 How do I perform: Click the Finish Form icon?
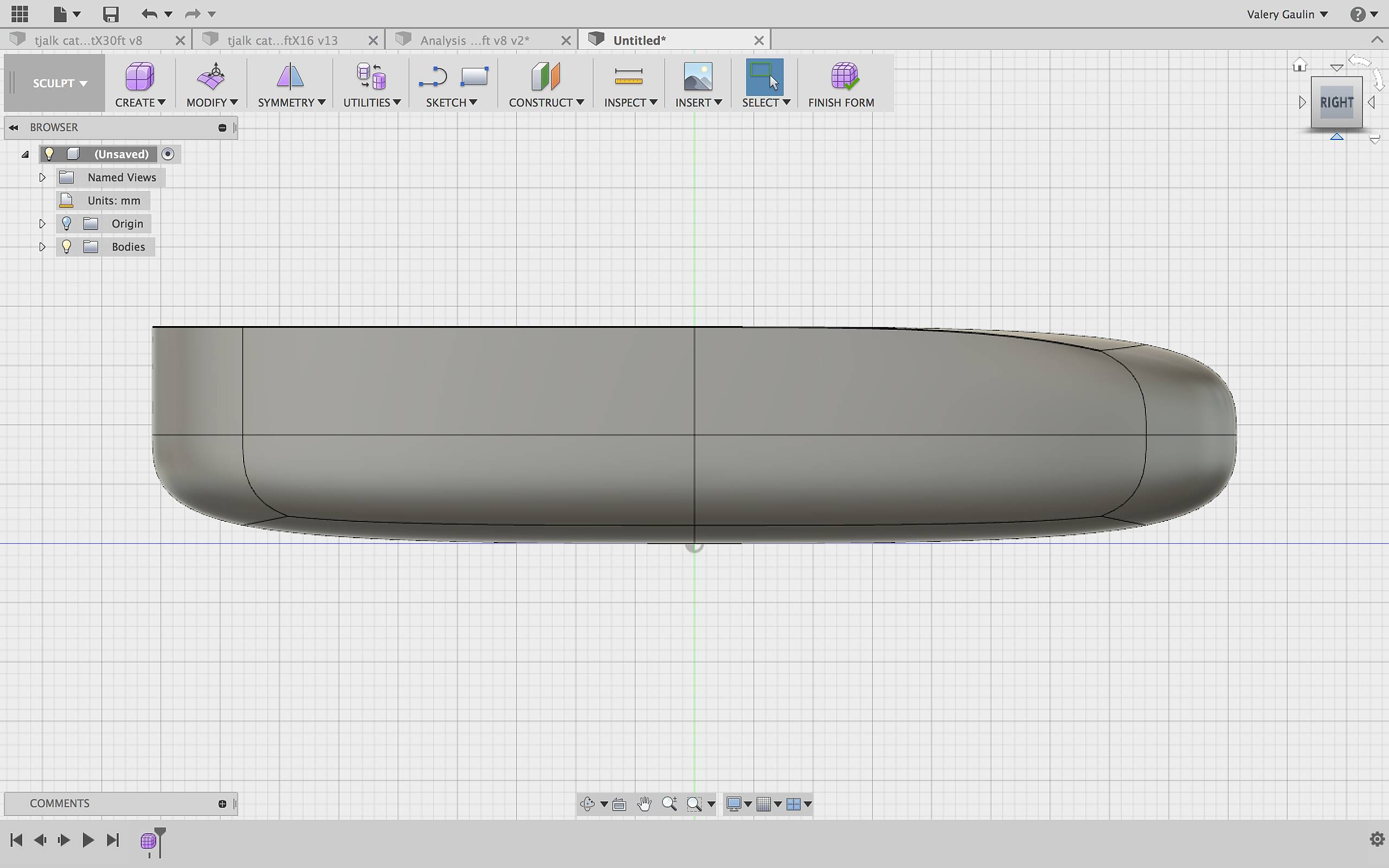click(x=844, y=76)
